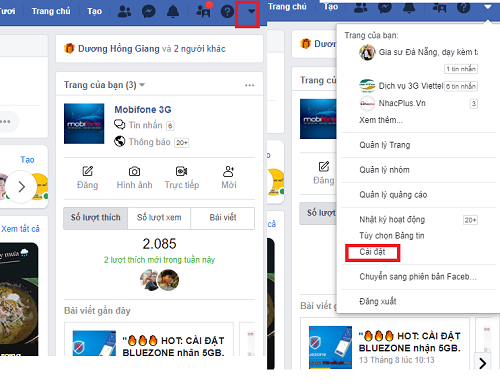The height and width of the screenshot is (389, 500).
Task: Click 'Xem tất cả' link on left
Action: (x=20, y=229)
